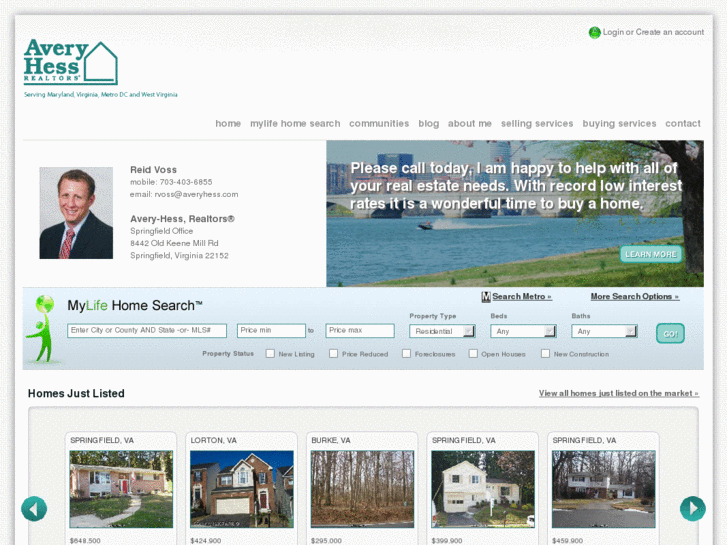The image size is (727, 545).
Task: Open Search Metro link
Action: 522,296
